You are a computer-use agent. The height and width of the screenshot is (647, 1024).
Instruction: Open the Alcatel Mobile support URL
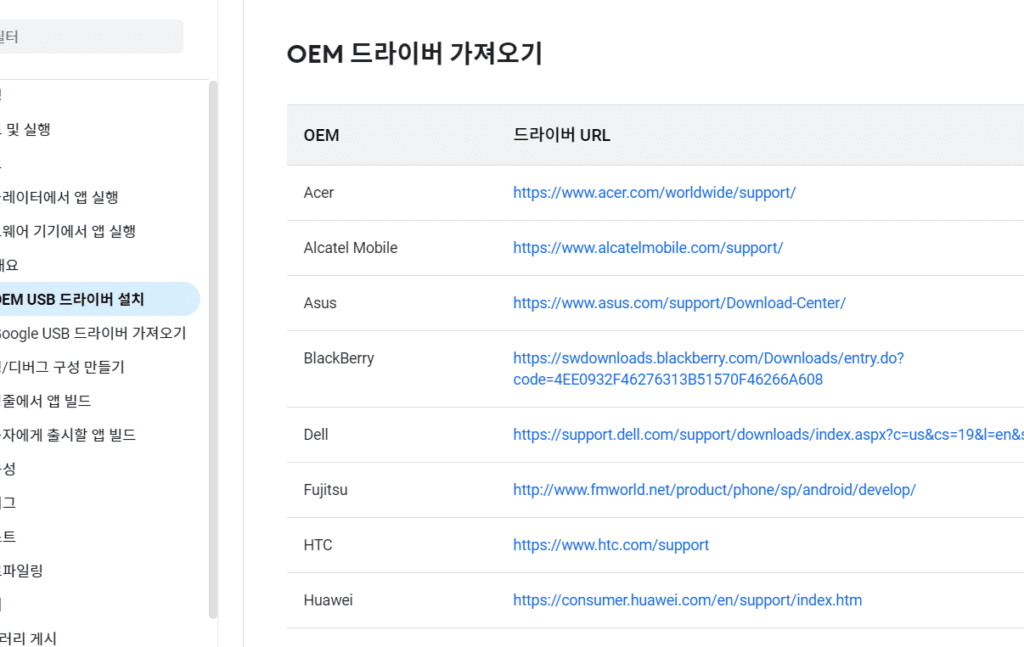tap(647, 248)
